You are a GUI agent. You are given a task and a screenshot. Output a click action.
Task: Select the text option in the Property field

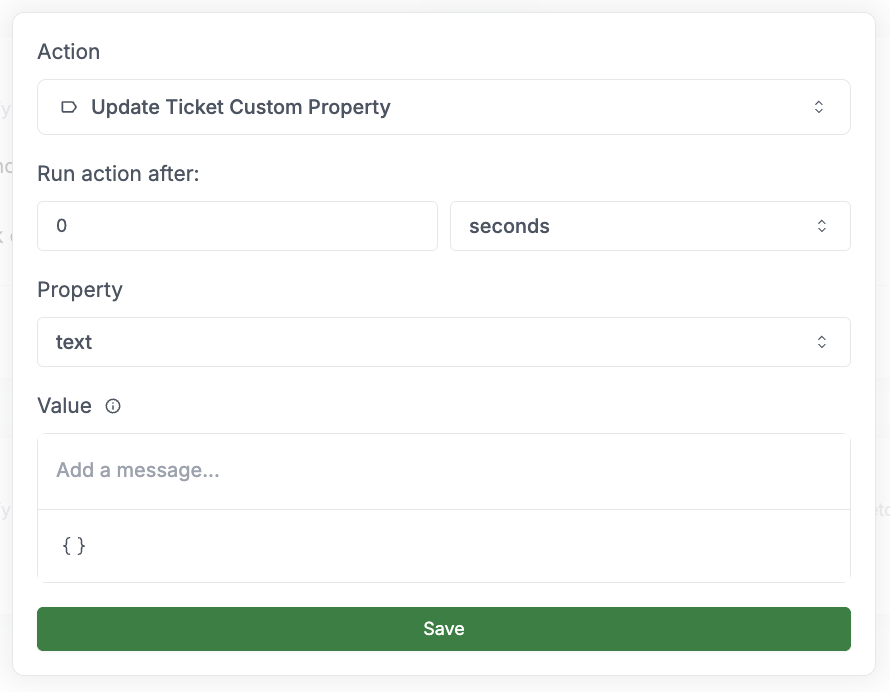point(74,341)
